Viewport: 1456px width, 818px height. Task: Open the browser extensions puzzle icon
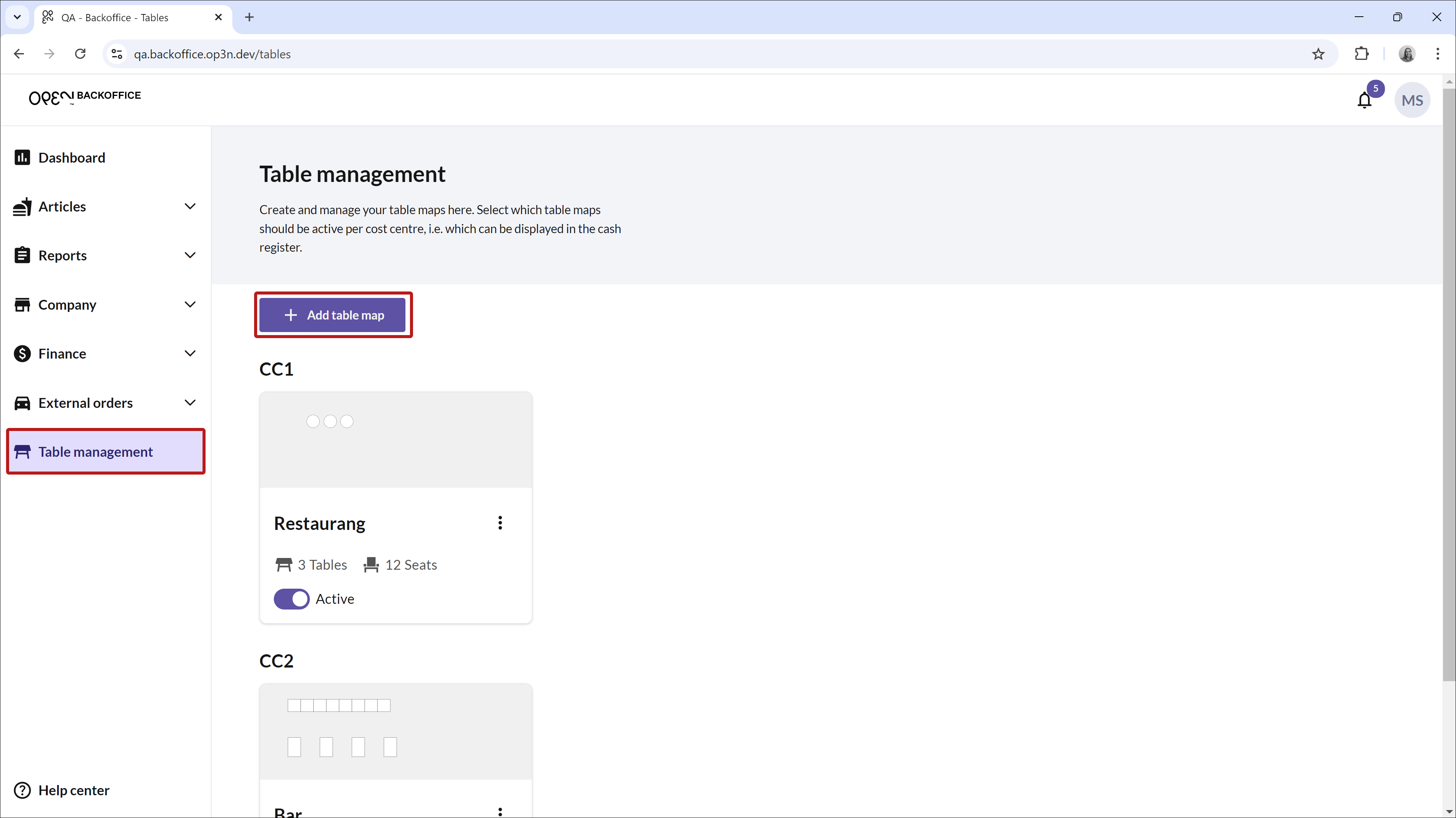point(1362,54)
